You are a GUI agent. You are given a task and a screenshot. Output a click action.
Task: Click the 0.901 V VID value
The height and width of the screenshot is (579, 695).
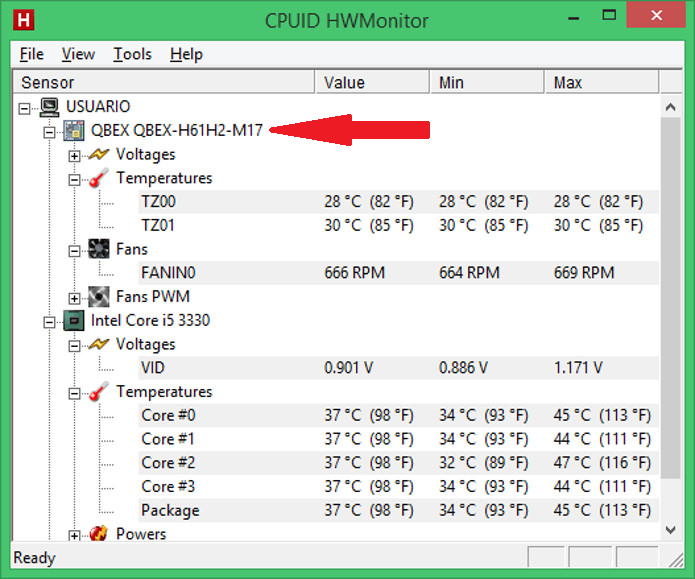(x=349, y=368)
